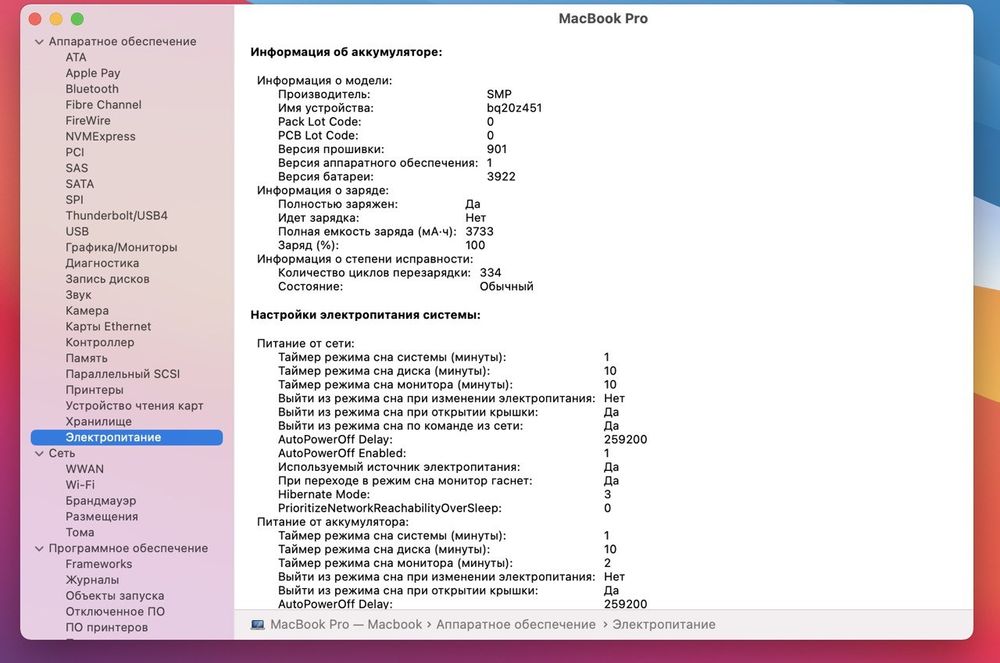Click Настройки электропитания системы heading

click(365, 315)
